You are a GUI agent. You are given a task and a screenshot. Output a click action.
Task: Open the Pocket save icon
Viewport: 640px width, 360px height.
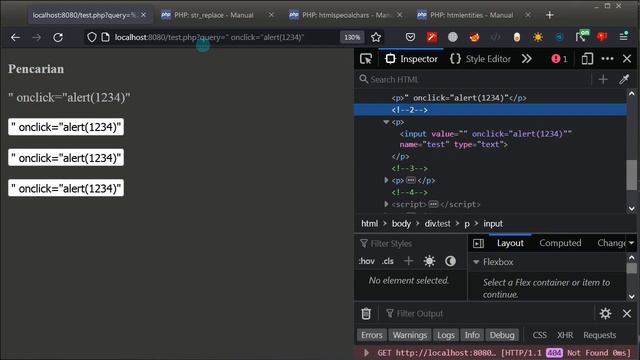[x=410, y=37]
